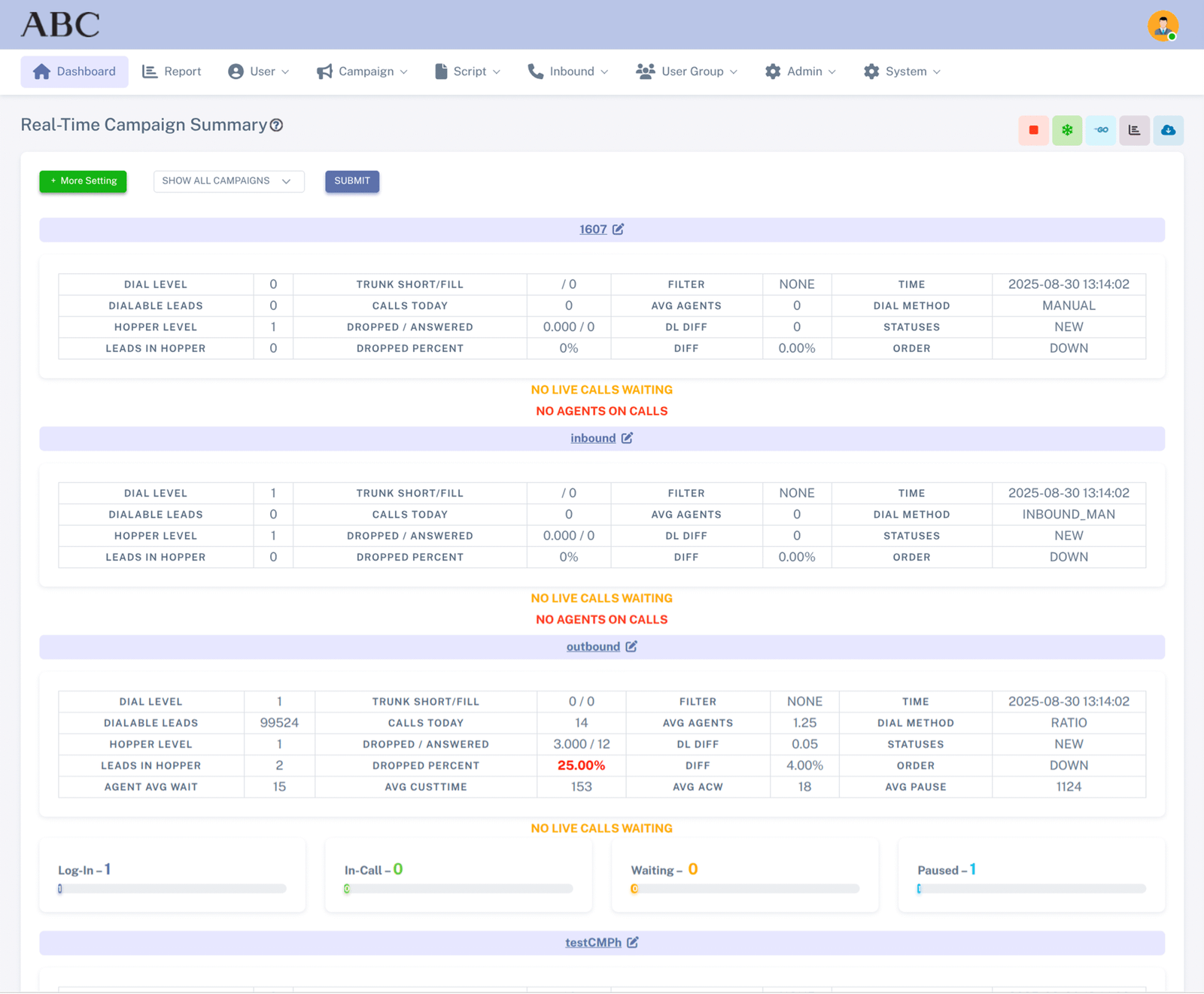Open the User Group menu
Image resolution: width=1204 pixels, height=994 pixels.
[x=692, y=71]
